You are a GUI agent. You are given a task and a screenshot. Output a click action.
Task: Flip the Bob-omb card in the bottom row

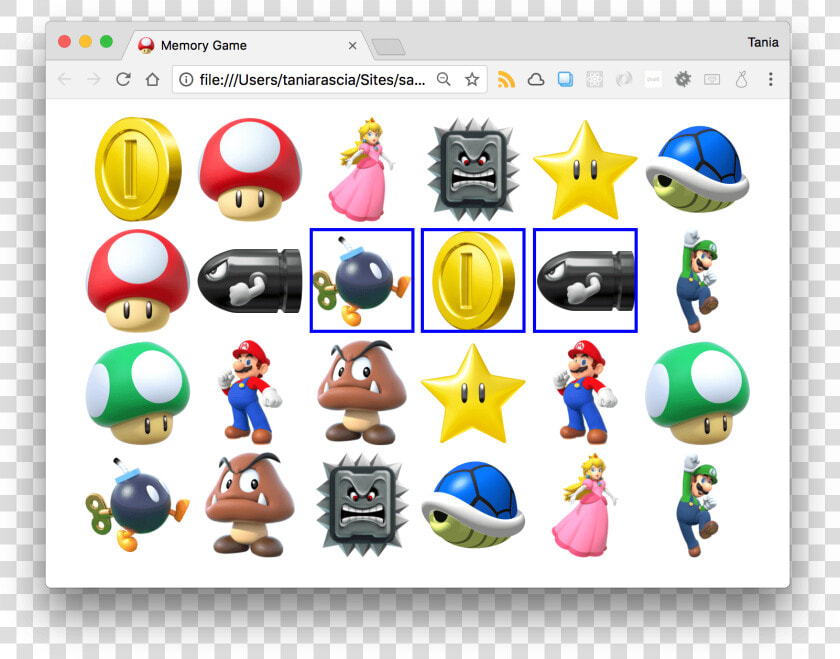click(x=138, y=505)
